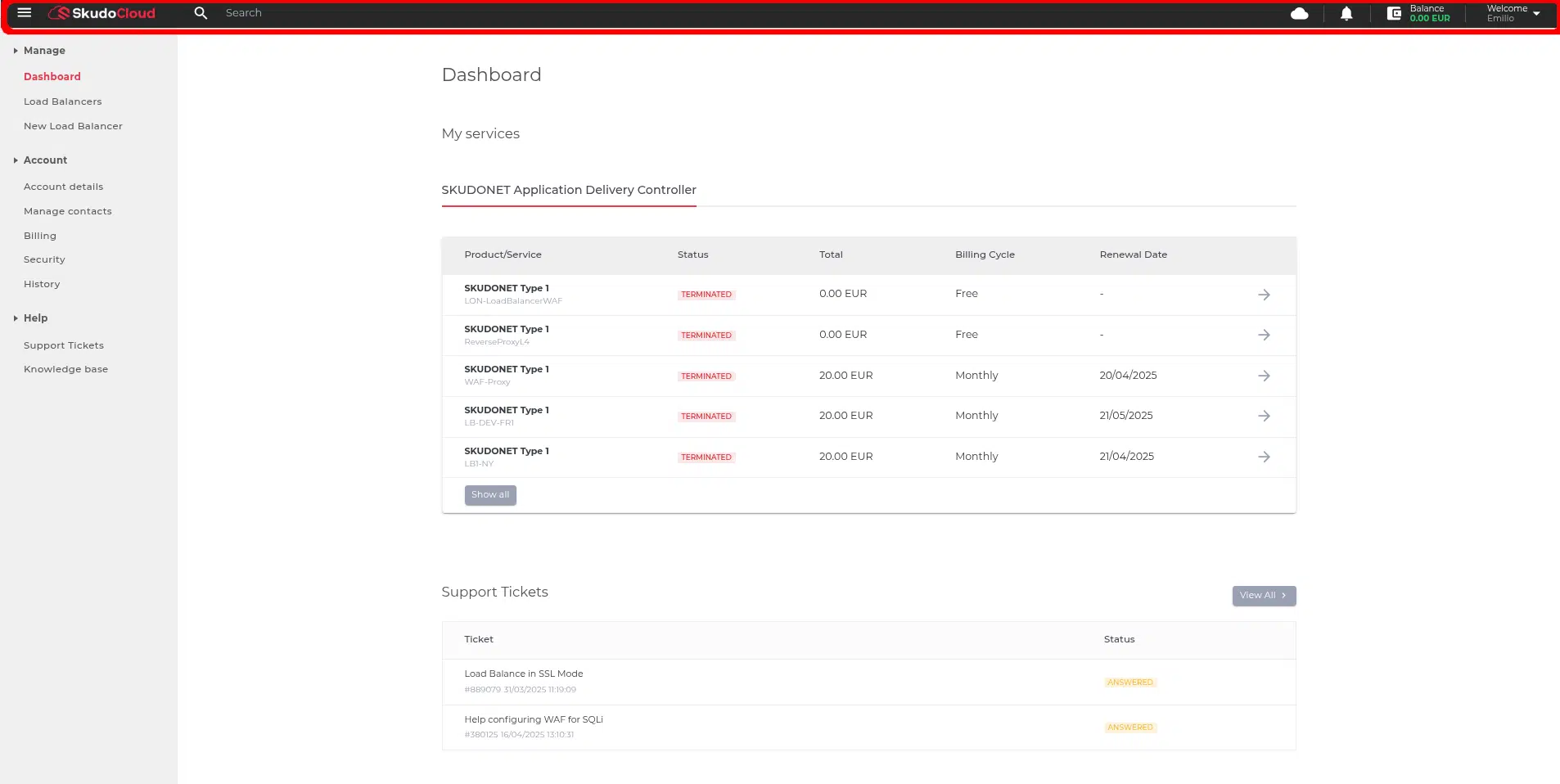
Task: Click 20.00 EUR in LB-DEV-FR1 row
Action: pyautogui.click(x=846, y=416)
